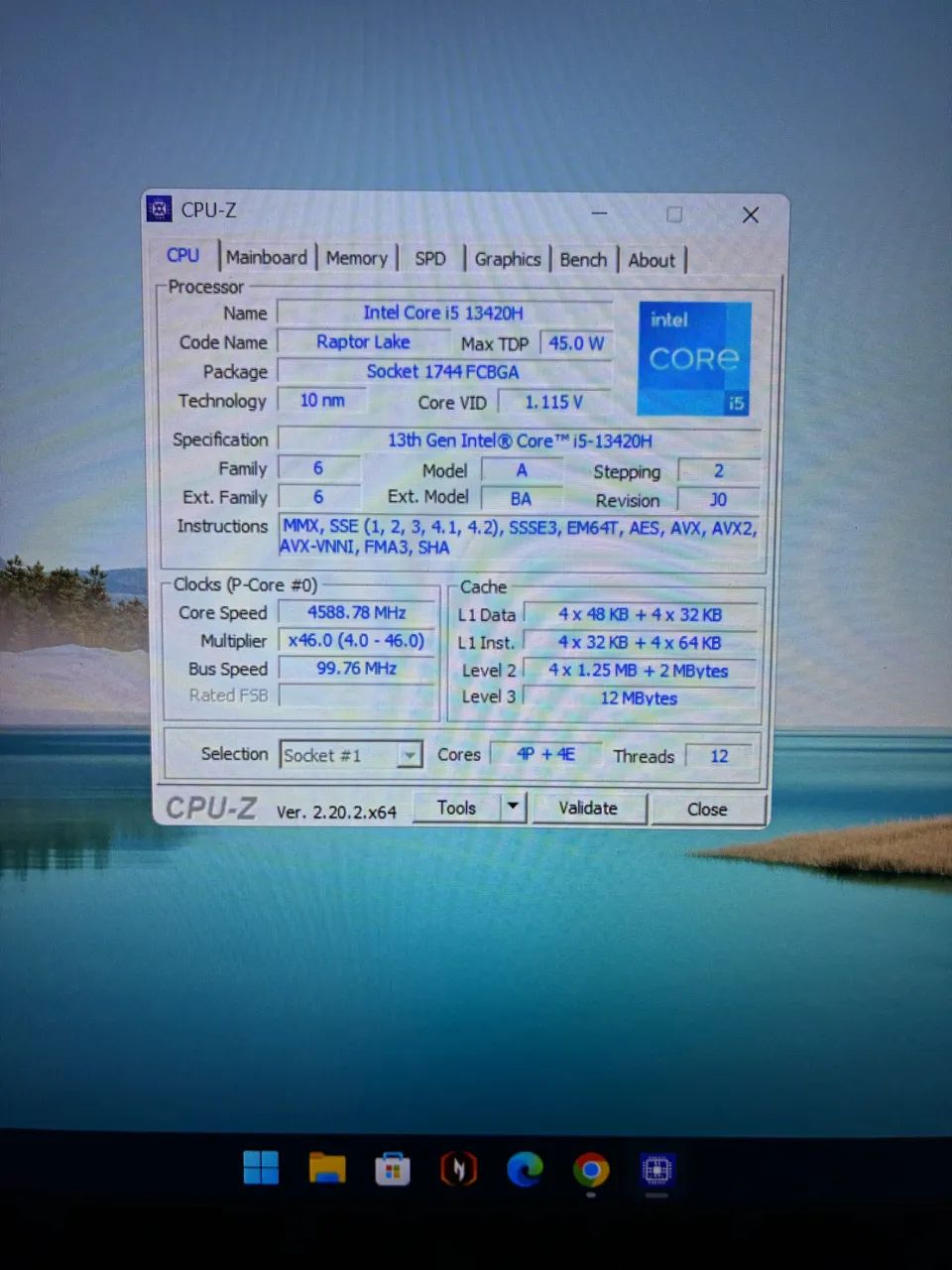Click the Threads value 12
The image size is (952, 1270).
(x=720, y=756)
